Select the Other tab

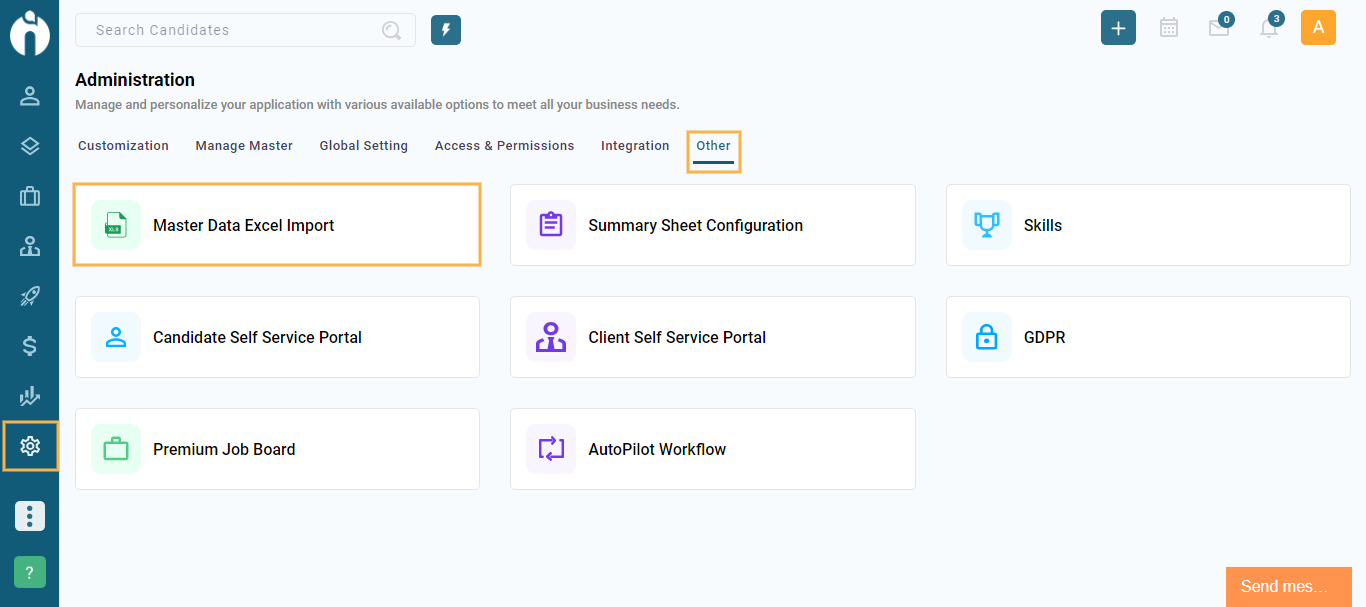pos(714,147)
